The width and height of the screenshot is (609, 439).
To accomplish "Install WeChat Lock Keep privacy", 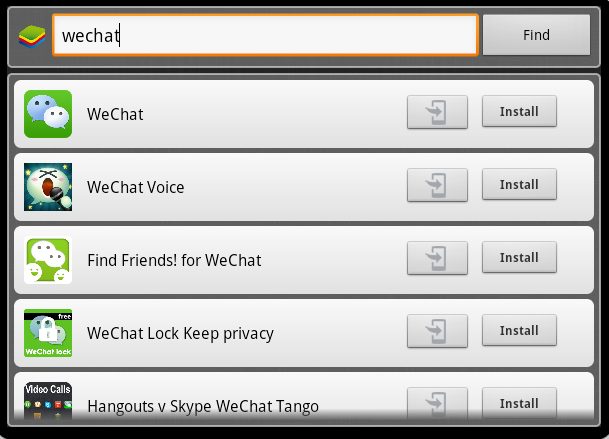I will coord(519,330).
